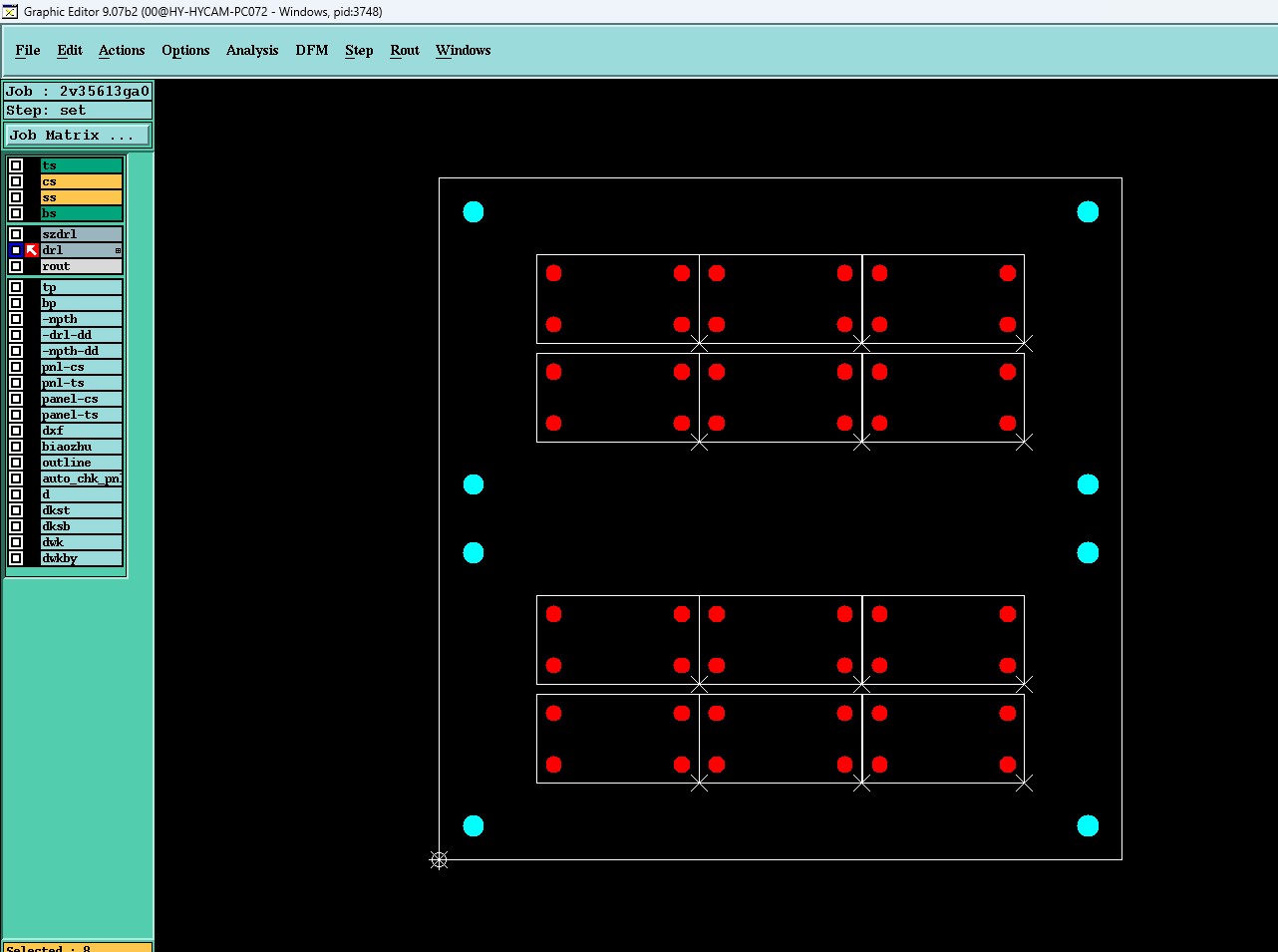Click the small square marker at right of drl row
Screen dimensions: 1278x952
(x=118, y=250)
